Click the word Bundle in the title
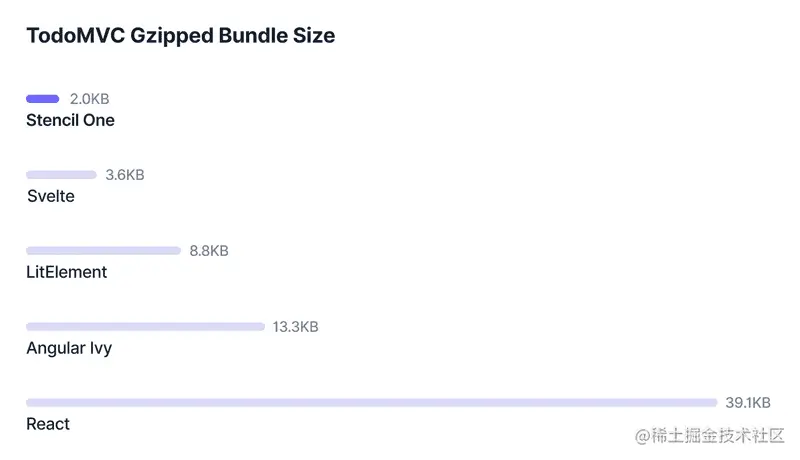 click(255, 36)
